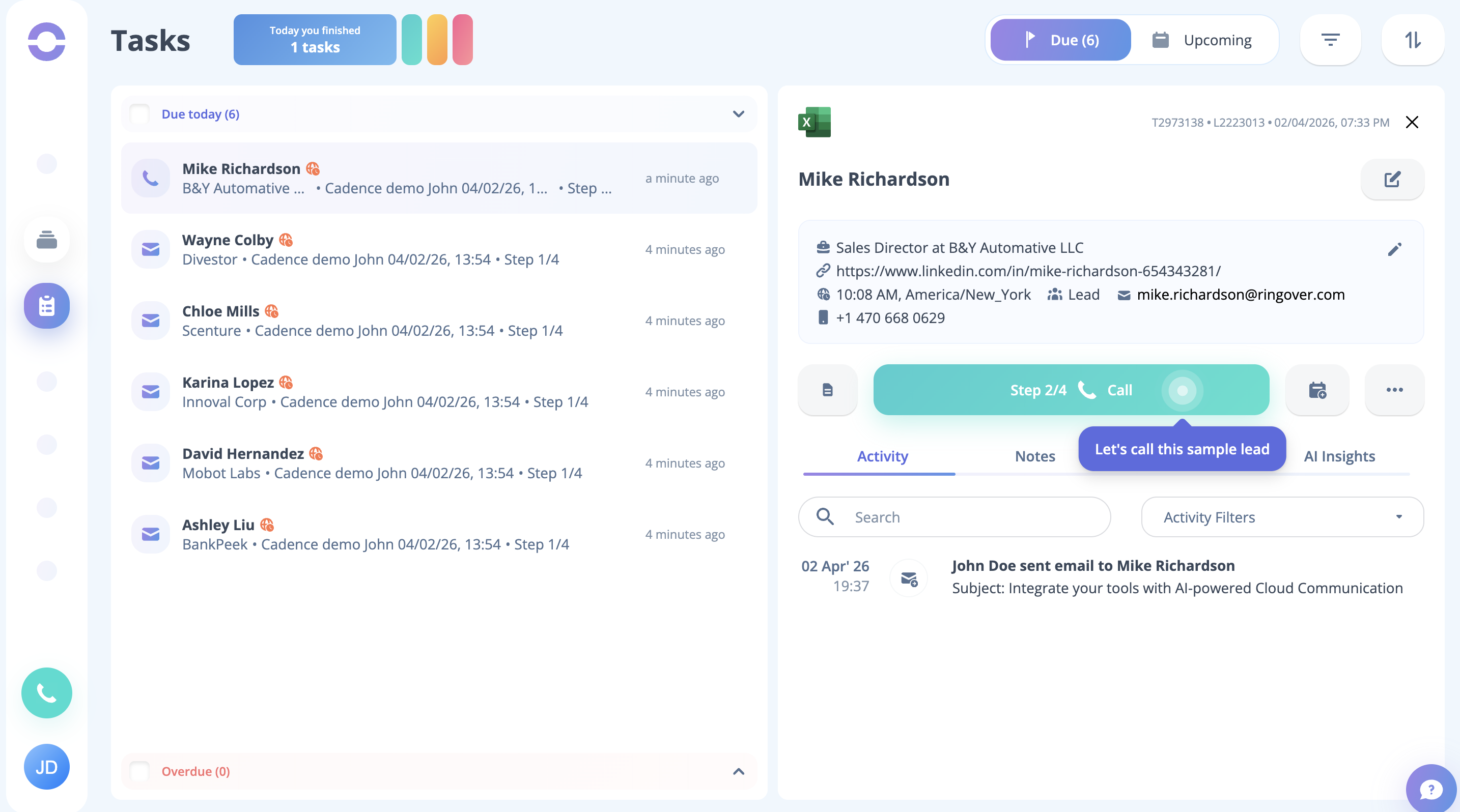
Task: Open the three-dots more options button
Action: pos(1394,390)
